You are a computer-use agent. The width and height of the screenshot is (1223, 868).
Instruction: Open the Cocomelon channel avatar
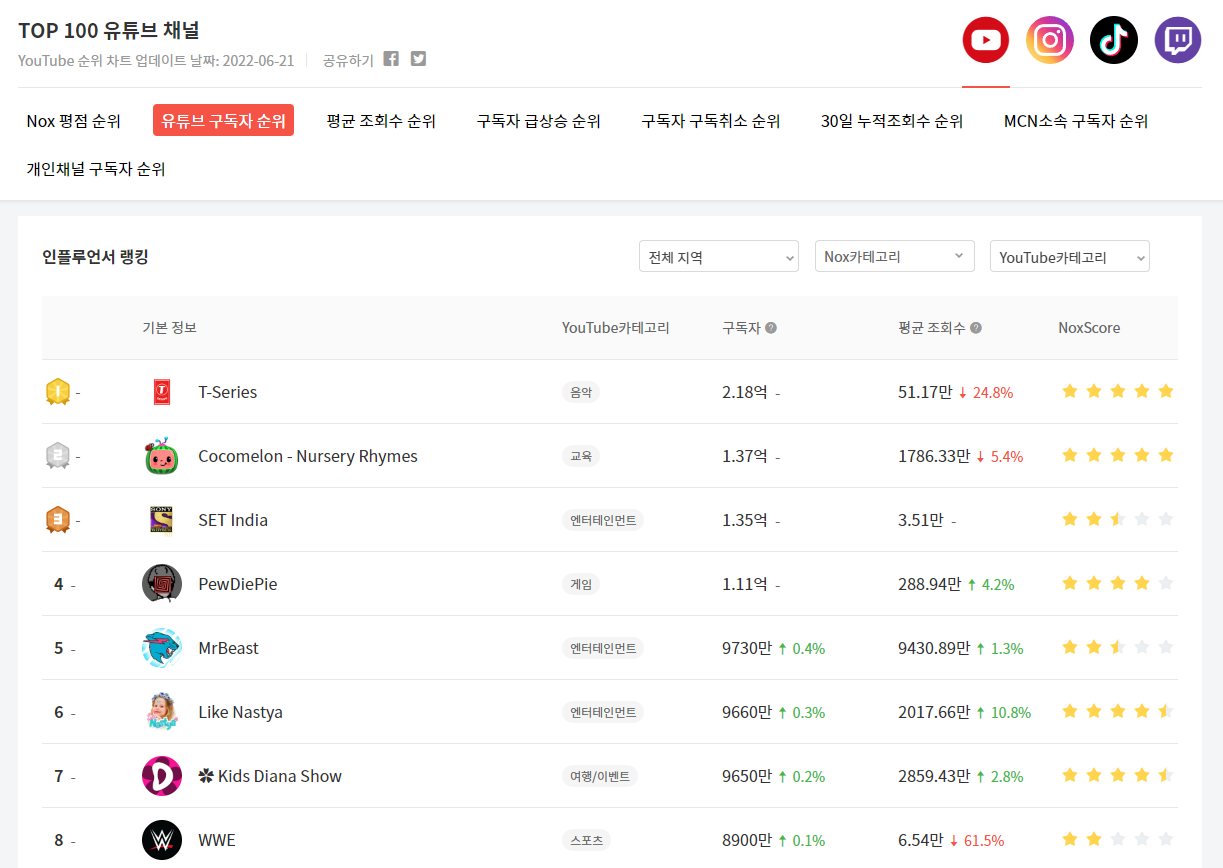(162, 456)
